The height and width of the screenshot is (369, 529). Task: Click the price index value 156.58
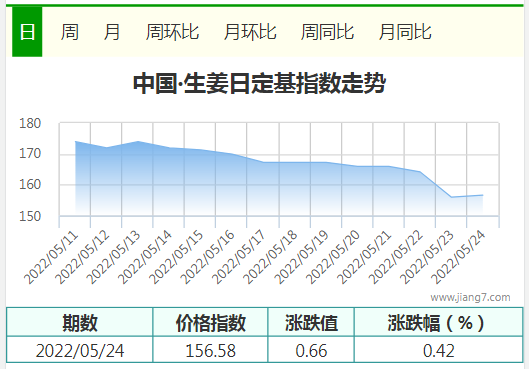211,351
